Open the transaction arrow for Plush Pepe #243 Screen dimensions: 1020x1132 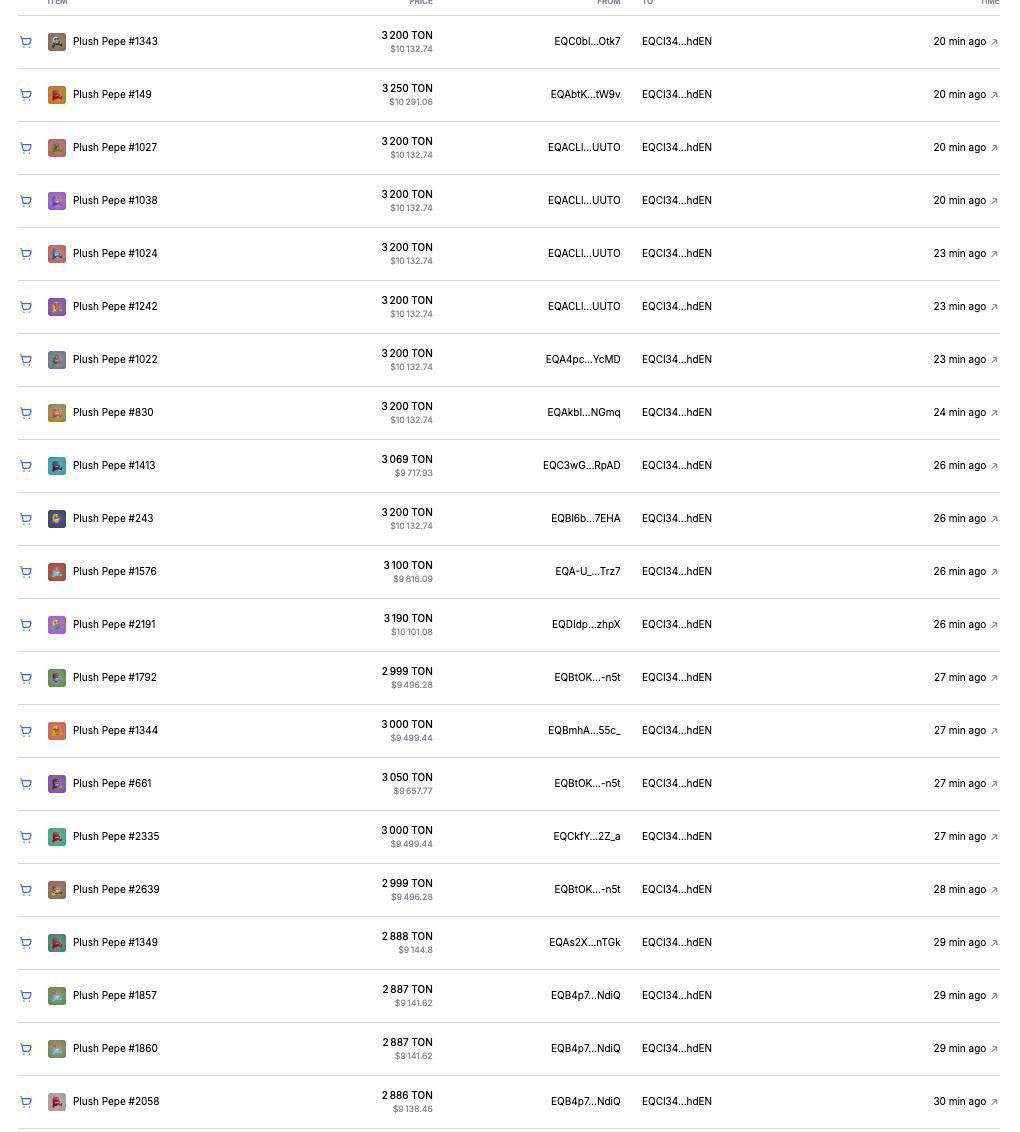click(994, 519)
